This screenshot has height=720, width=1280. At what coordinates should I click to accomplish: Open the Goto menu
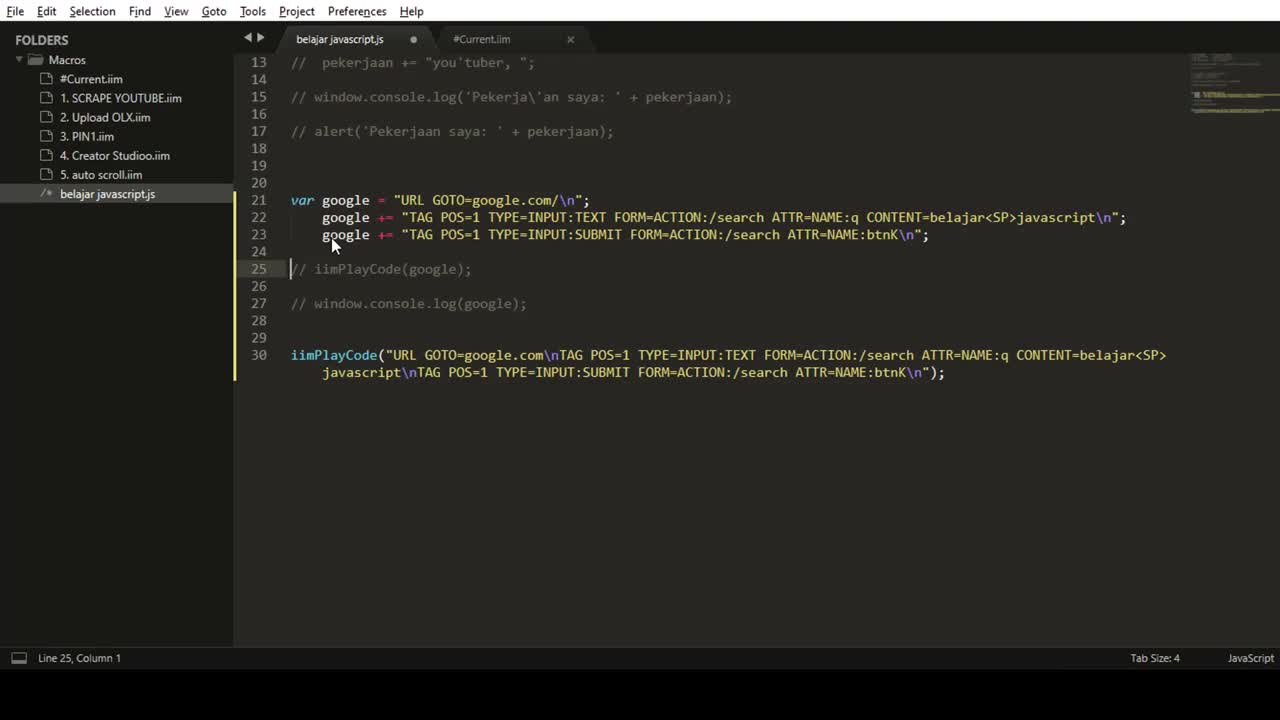coord(214,11)
